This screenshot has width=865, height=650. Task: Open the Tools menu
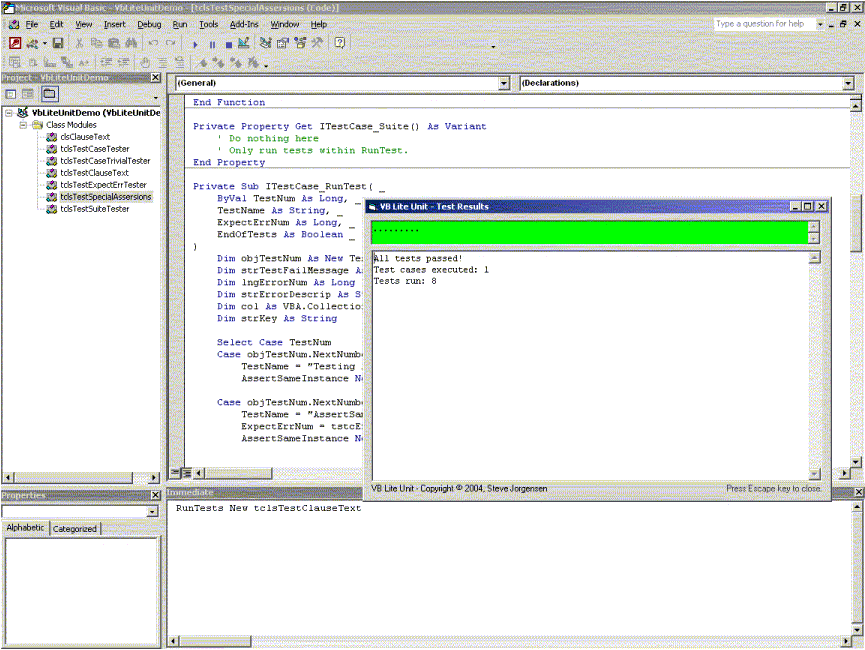coord(209,24)
